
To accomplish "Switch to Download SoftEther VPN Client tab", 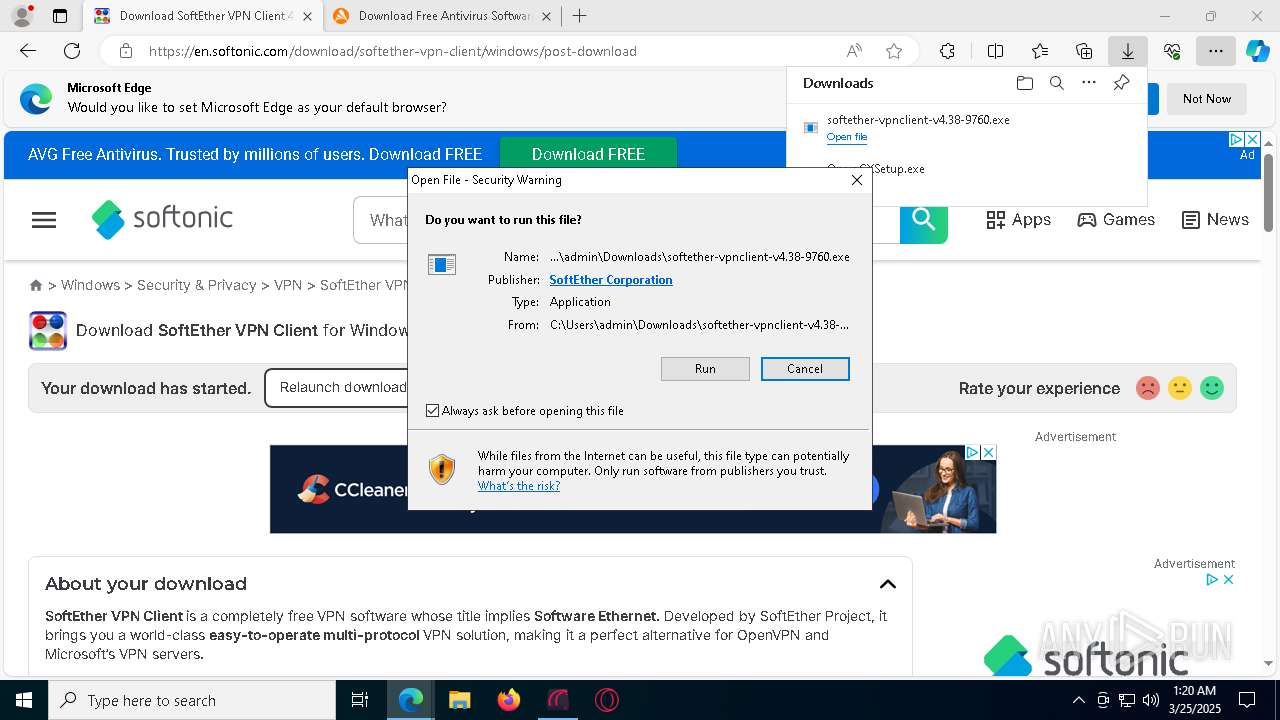I will pos(202,16).
